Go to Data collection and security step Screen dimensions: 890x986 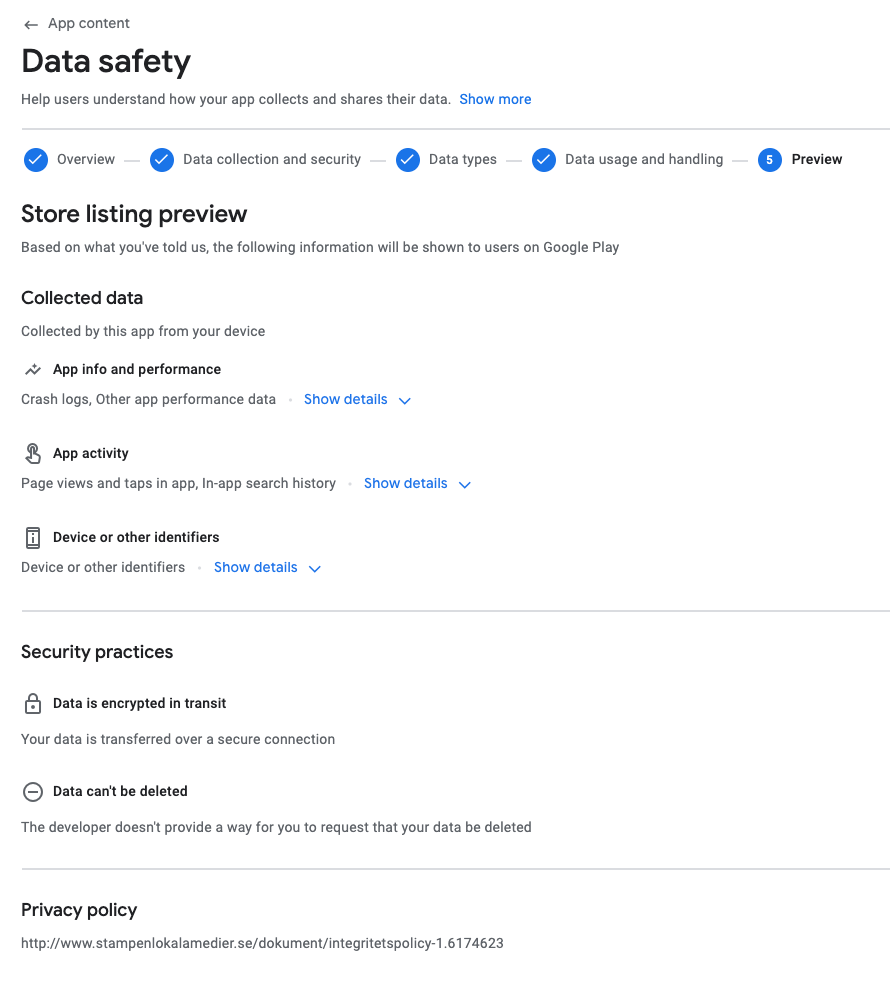[x=272, y=160]
